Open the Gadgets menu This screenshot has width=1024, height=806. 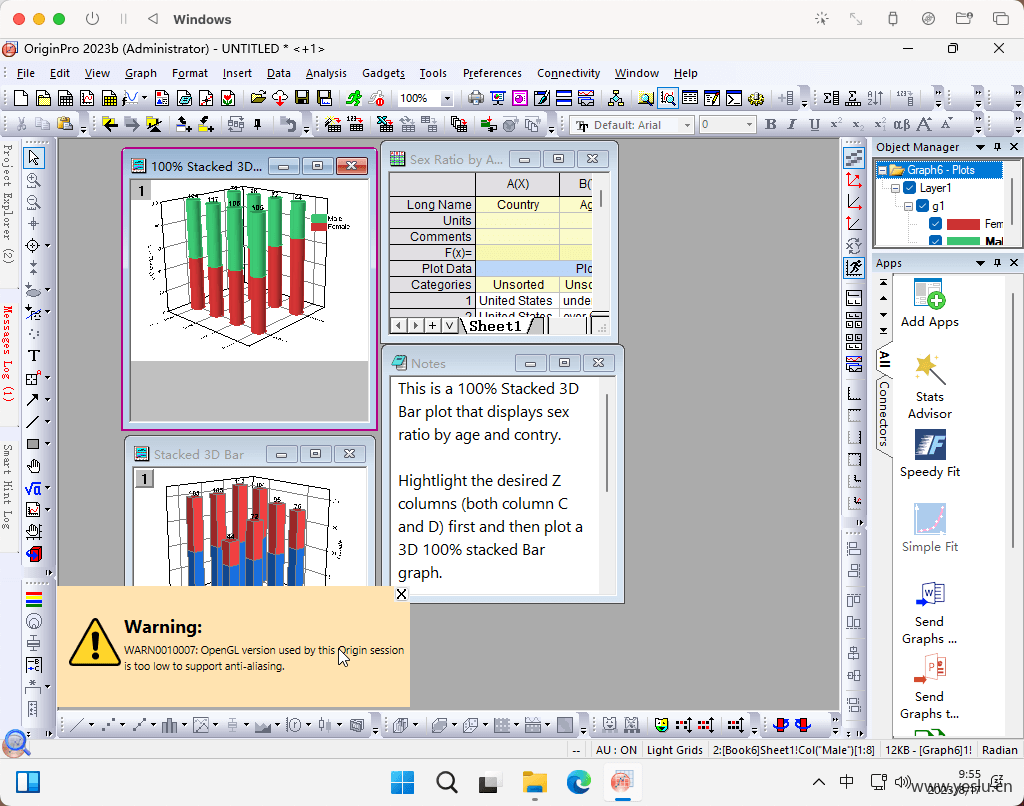[383, 73]
